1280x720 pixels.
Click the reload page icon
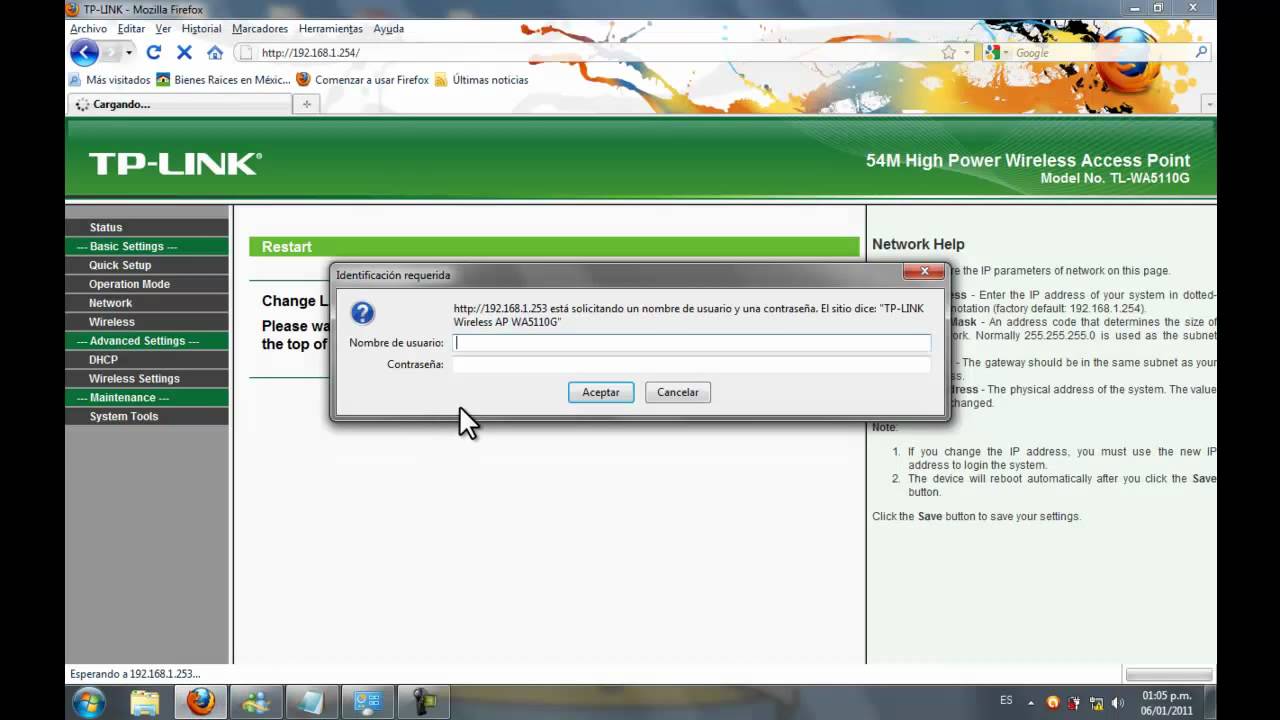(153, 52)
